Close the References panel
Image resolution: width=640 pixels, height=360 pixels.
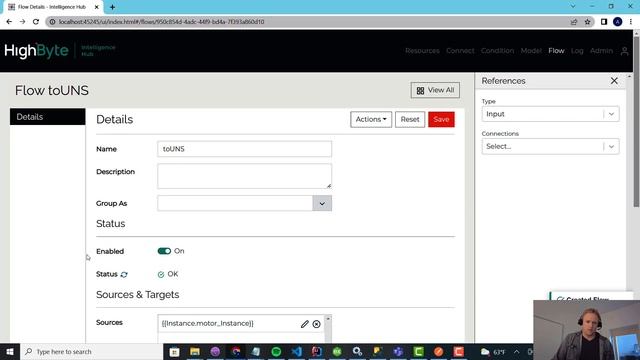(x=614, y=81)
